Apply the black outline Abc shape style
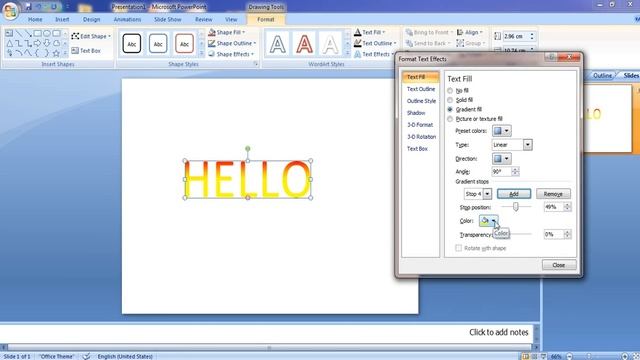The image size is (640, 360). pos(132,44)
